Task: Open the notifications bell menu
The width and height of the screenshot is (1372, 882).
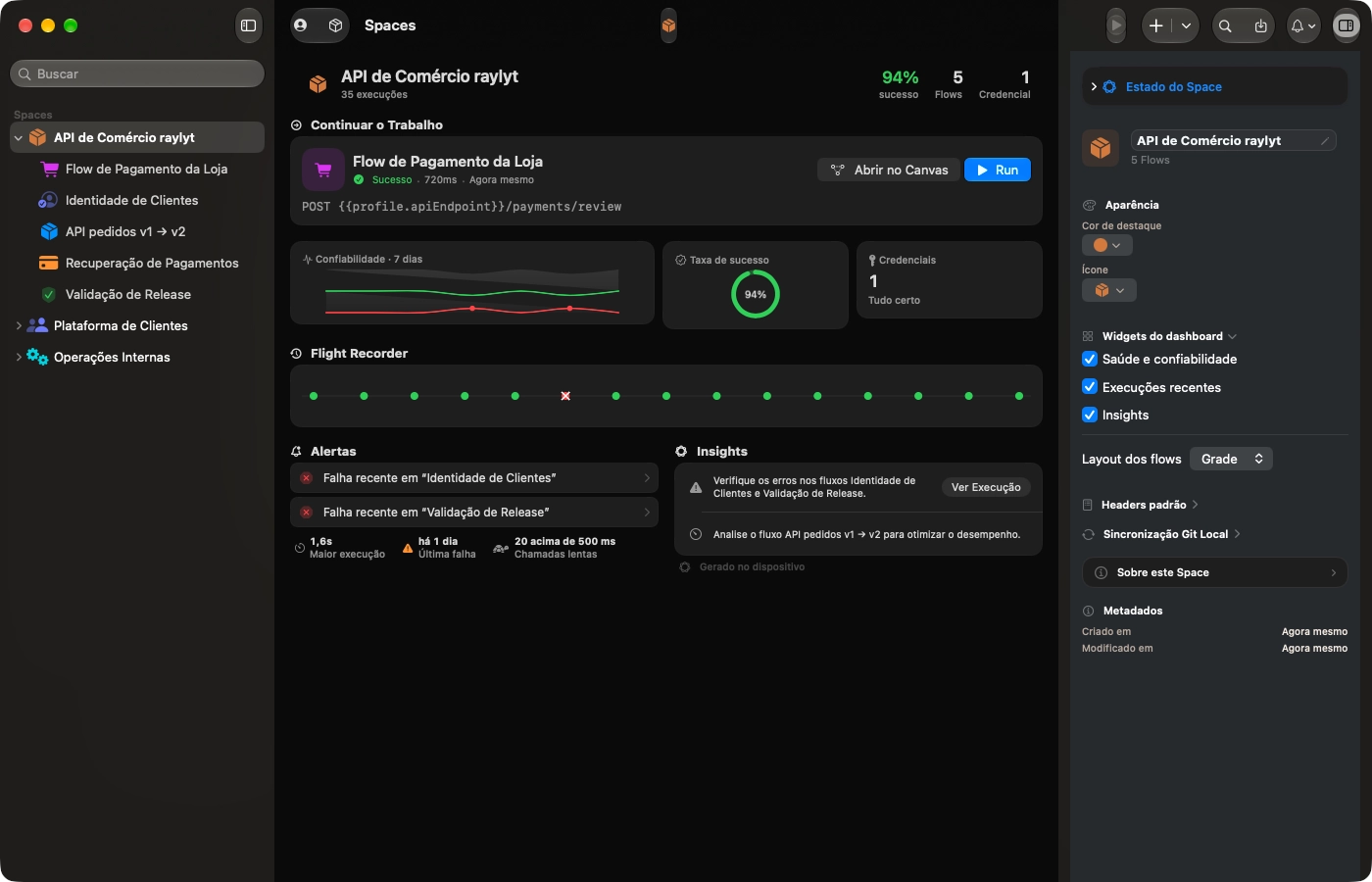Action: (x=1302, y=25)
